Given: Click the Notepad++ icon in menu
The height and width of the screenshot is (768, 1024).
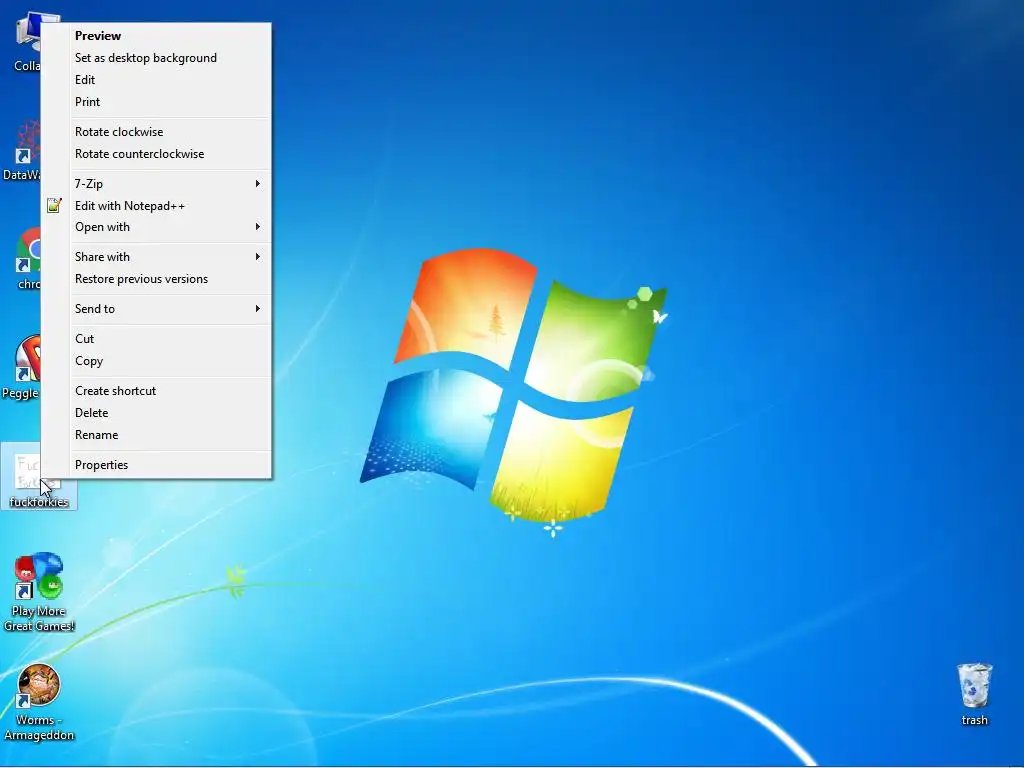Looking at the screenshot, I should (54, 206).
